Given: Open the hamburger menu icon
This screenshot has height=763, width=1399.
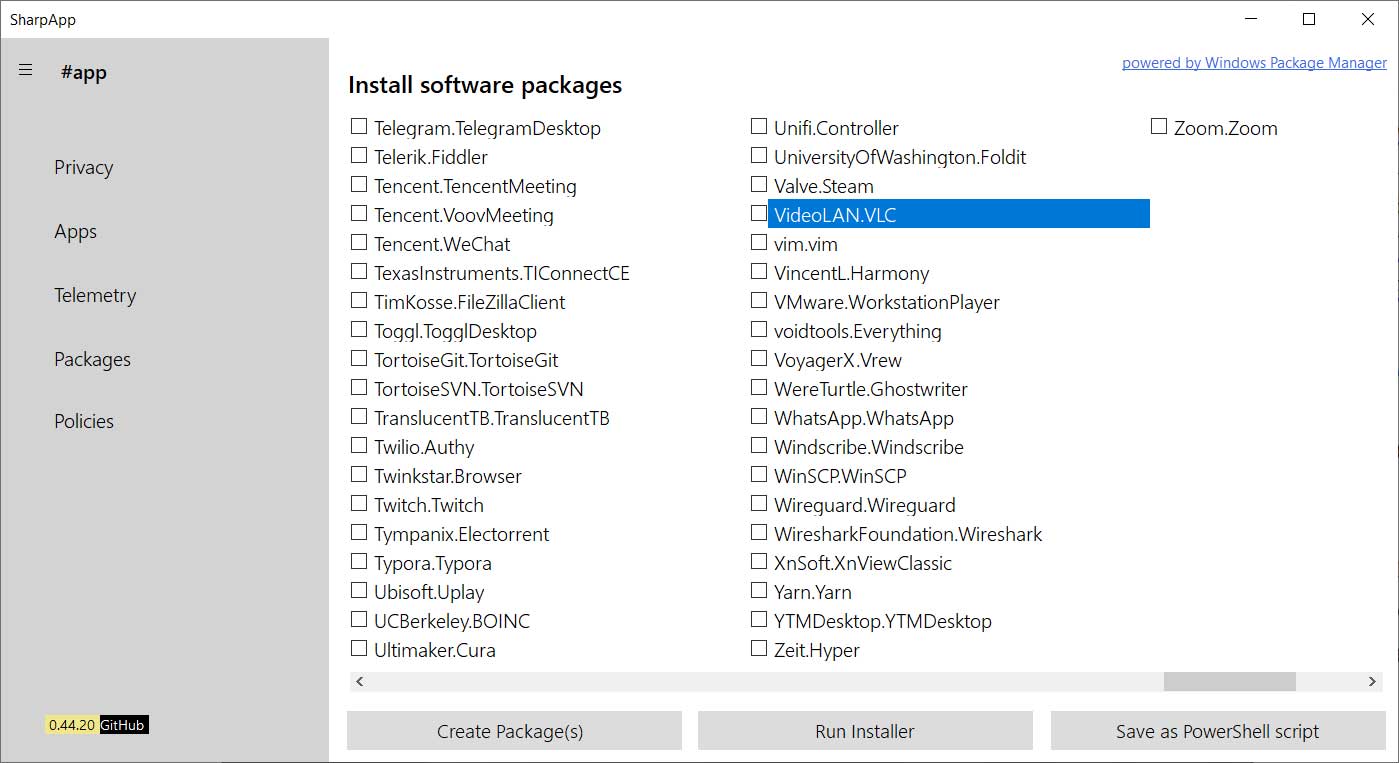Looking at the screenshot, I should coord(26,70).
